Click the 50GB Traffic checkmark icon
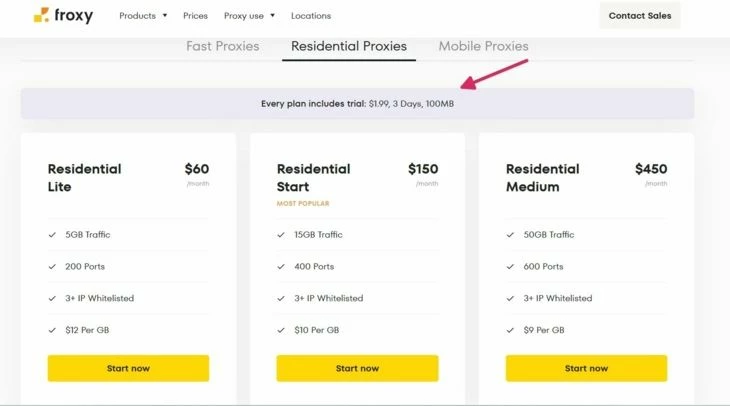 [510, 235]
